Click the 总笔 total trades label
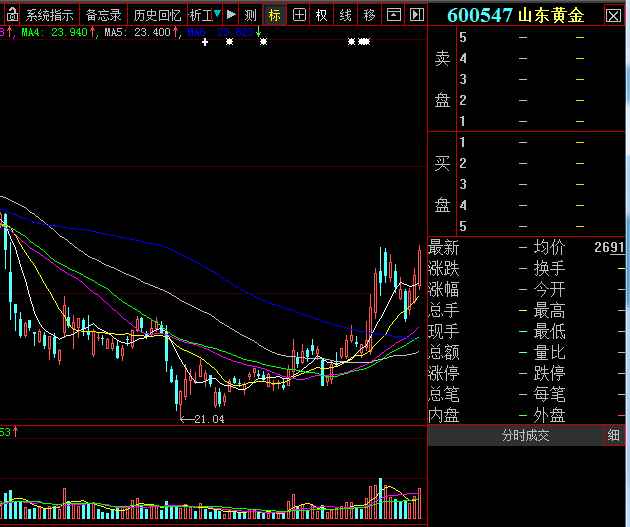This screenshot has width=630, height=527. pyautogui.click(x=444, y=394)
